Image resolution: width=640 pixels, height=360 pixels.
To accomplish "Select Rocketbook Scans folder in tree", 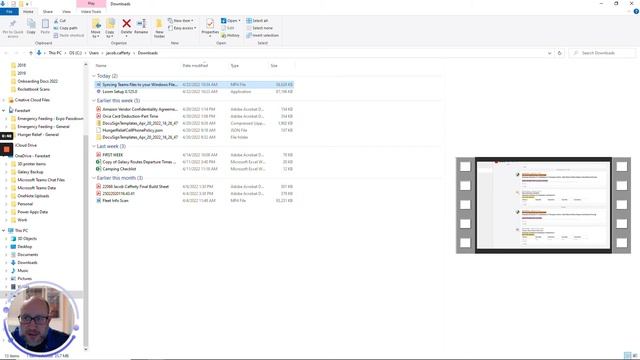I will click(33, 89).
